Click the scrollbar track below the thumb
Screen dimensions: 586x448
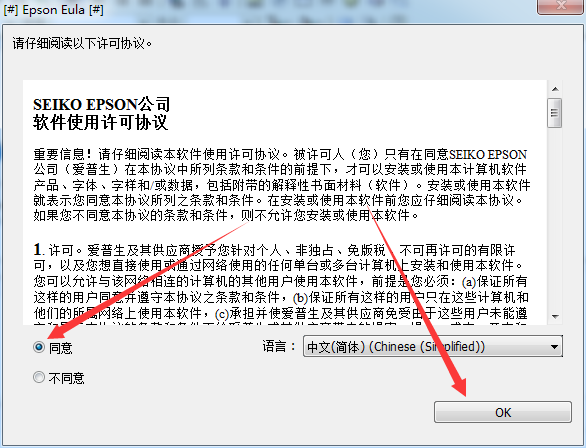point(555,219)
